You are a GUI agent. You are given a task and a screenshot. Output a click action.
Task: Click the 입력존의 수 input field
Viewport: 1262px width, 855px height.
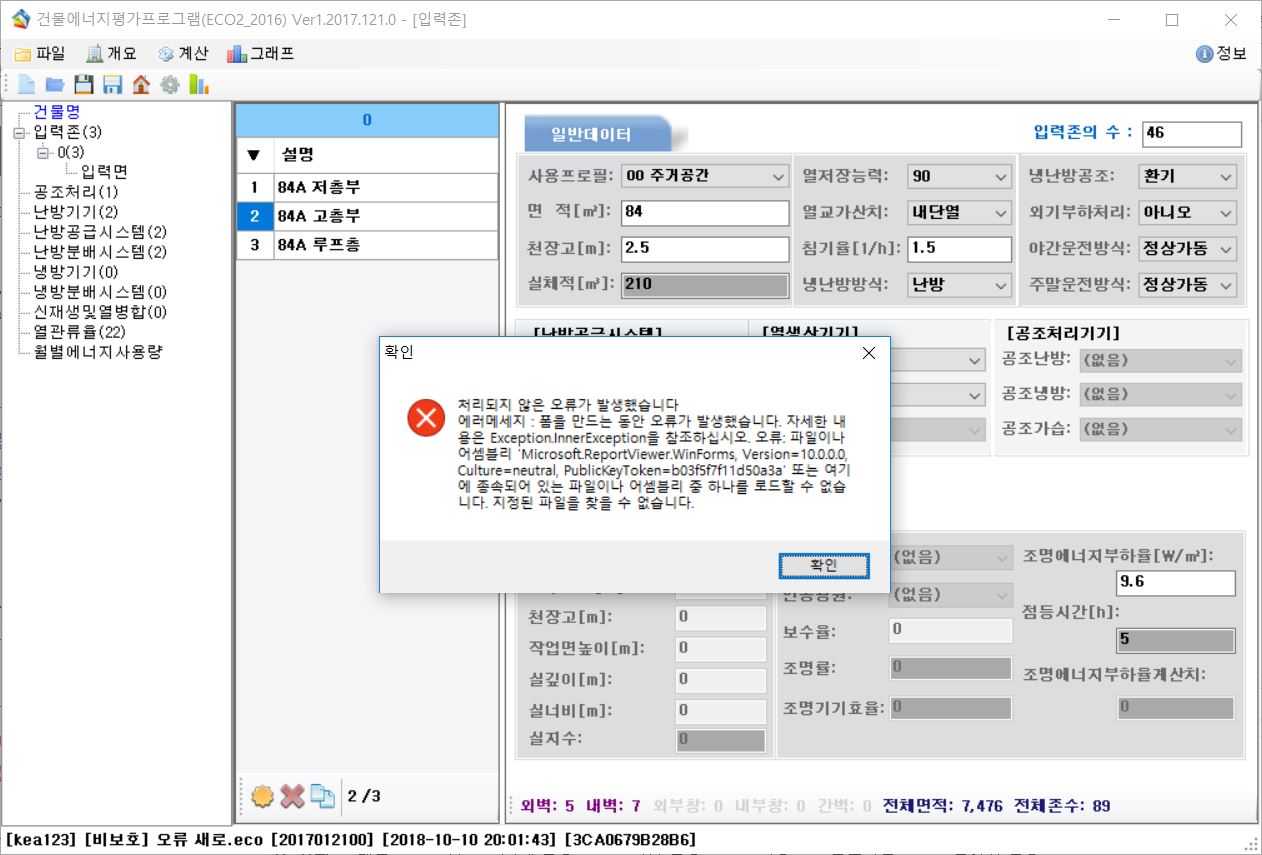[x=1191, y=133]
